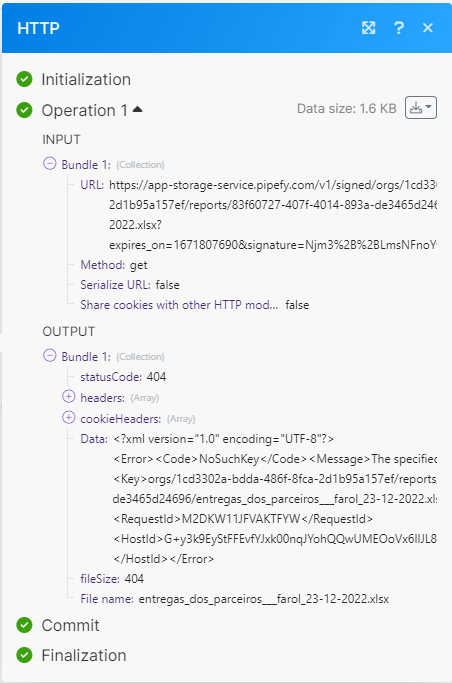452x683 pixels.
Task: Select the Finalization step label
Action: pos(84,656)
